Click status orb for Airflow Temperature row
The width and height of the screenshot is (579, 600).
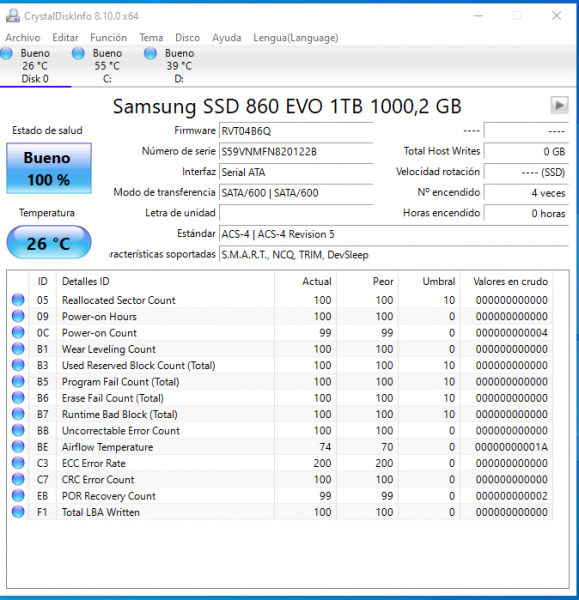click(18, 447)
